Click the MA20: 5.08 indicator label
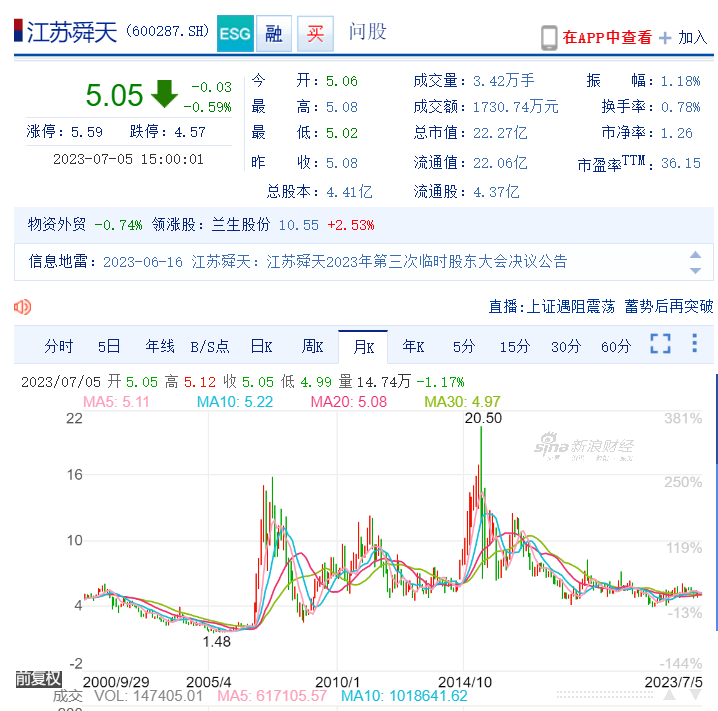Screen dimensions: 718x711 pos(349,402)
